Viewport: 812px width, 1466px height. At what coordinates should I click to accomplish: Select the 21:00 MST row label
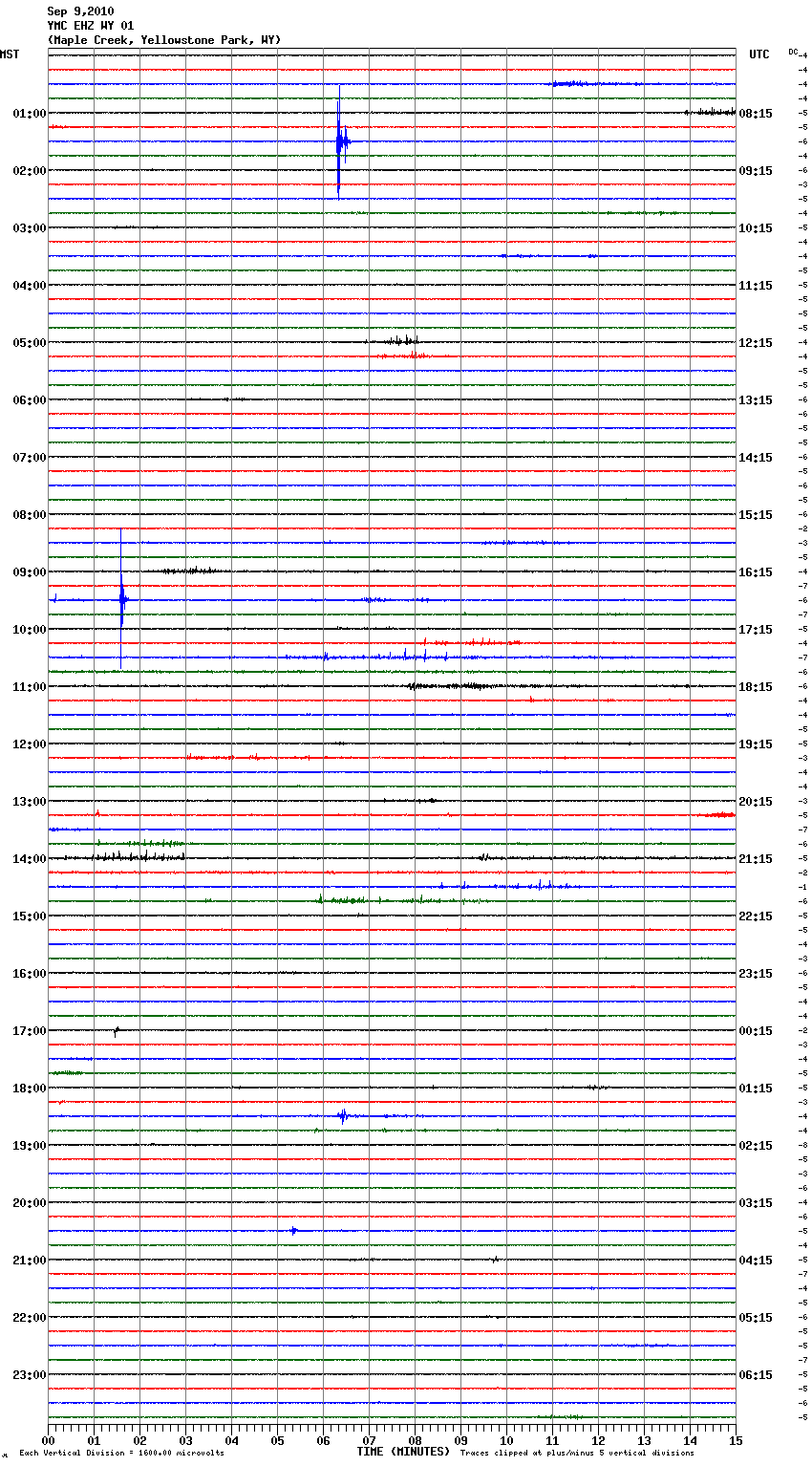(x=29, y=1261)
